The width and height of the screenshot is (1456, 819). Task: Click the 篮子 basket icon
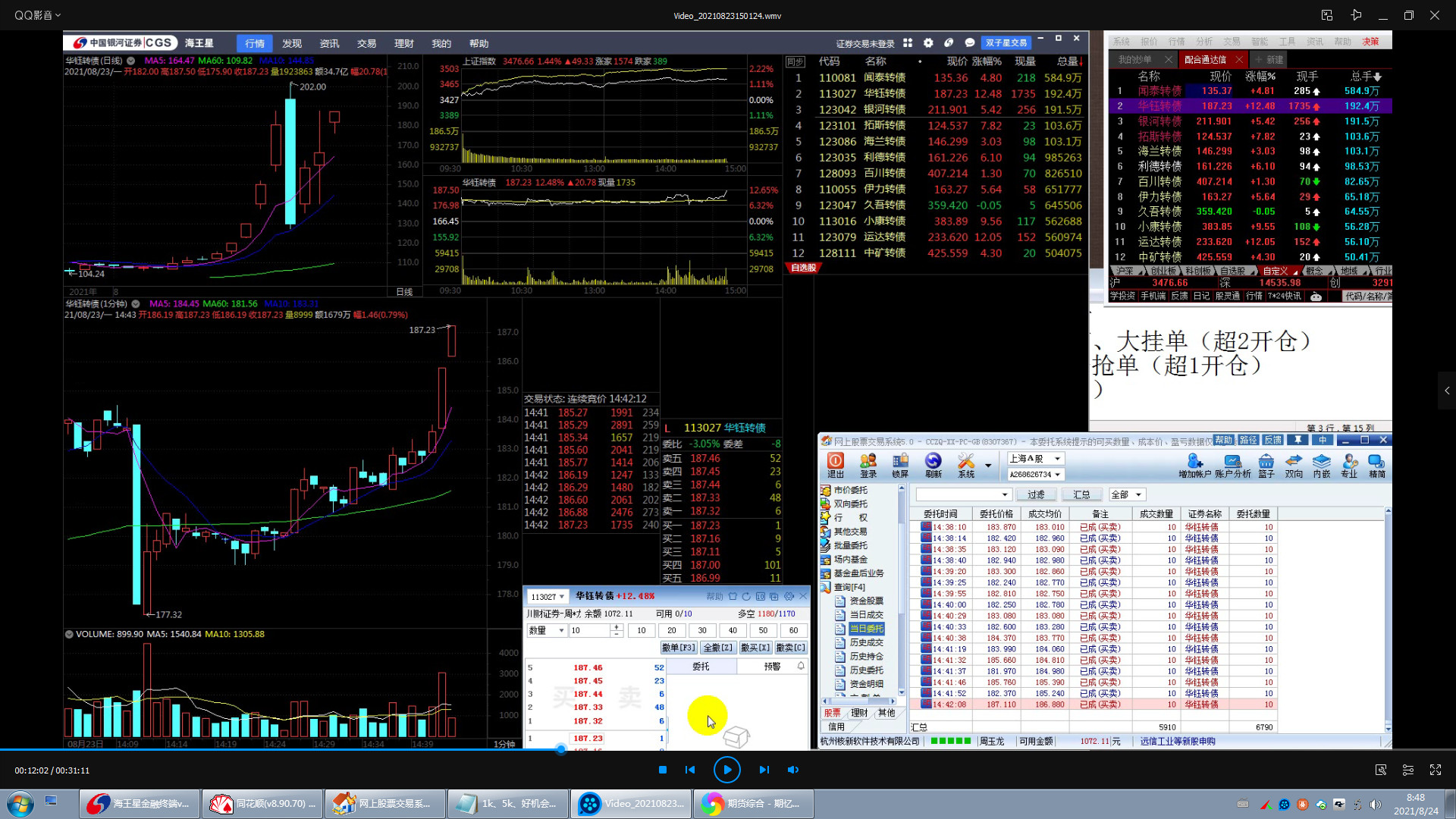[x=1266, y=466]
